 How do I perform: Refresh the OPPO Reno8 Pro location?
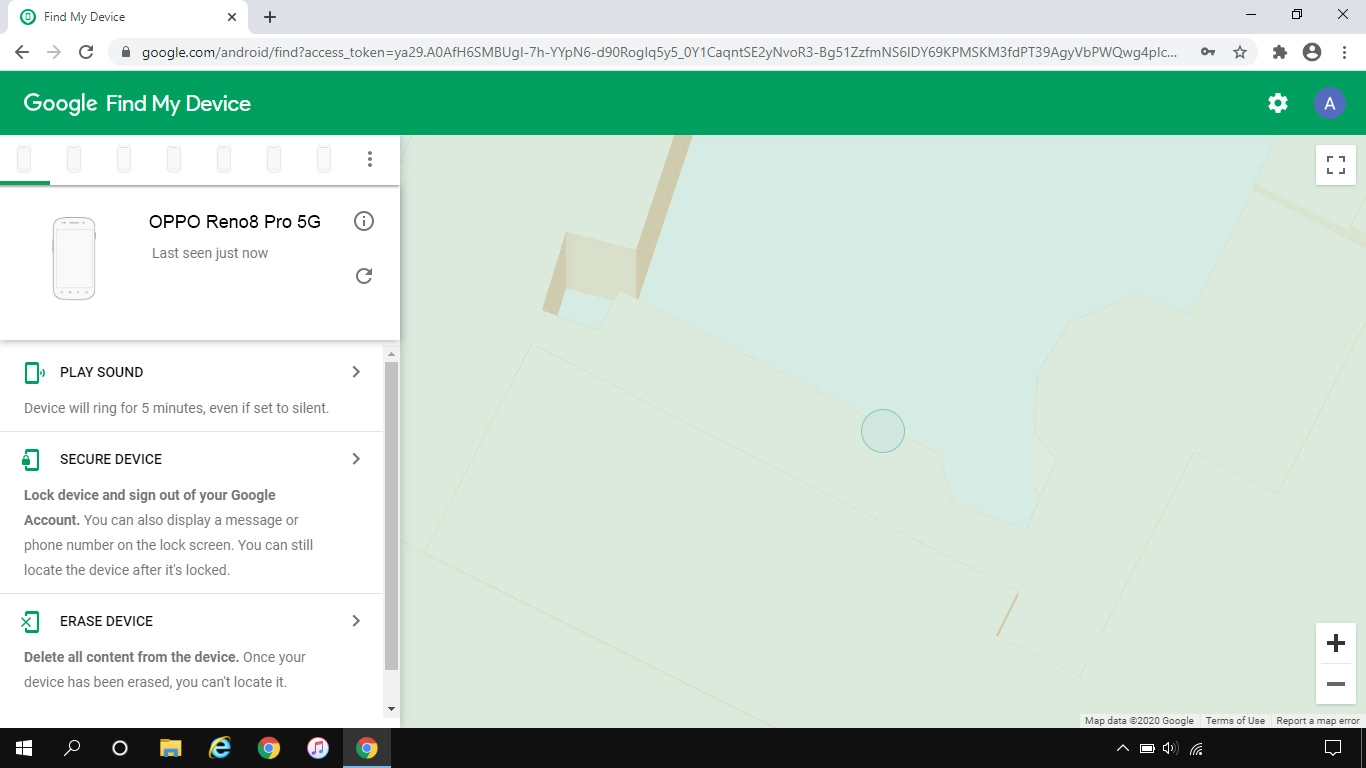pos(364,276)
